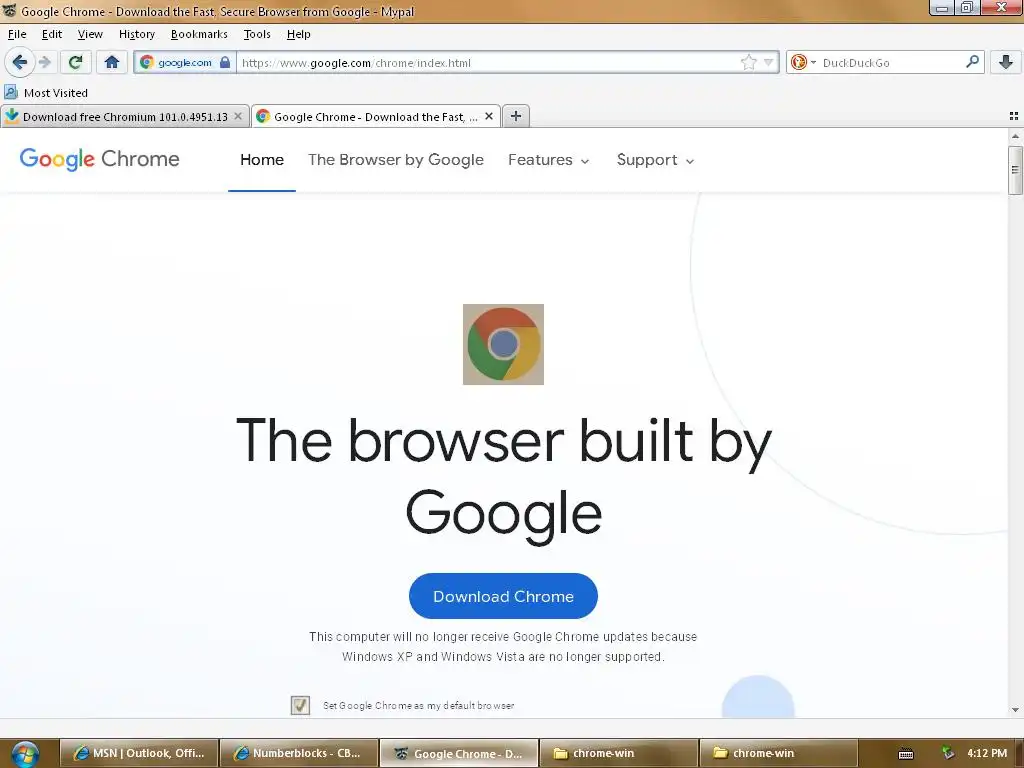Image resolution: width=1024 pixels, height=768 pixels.
Task: Click the Google Chrome logo header
Action: tap(99, 159)
